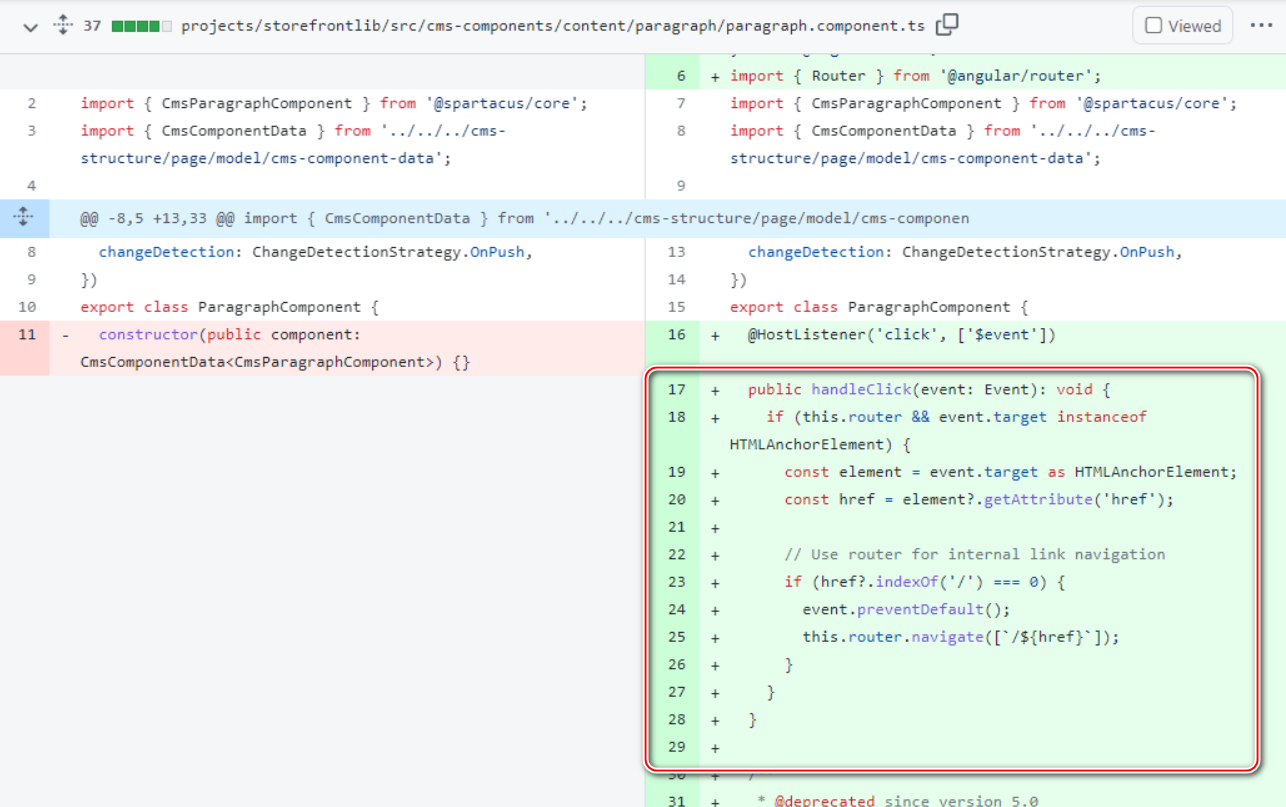Click line number 13 in the new file
1286x807 pixels.
(x=676, y=252)
